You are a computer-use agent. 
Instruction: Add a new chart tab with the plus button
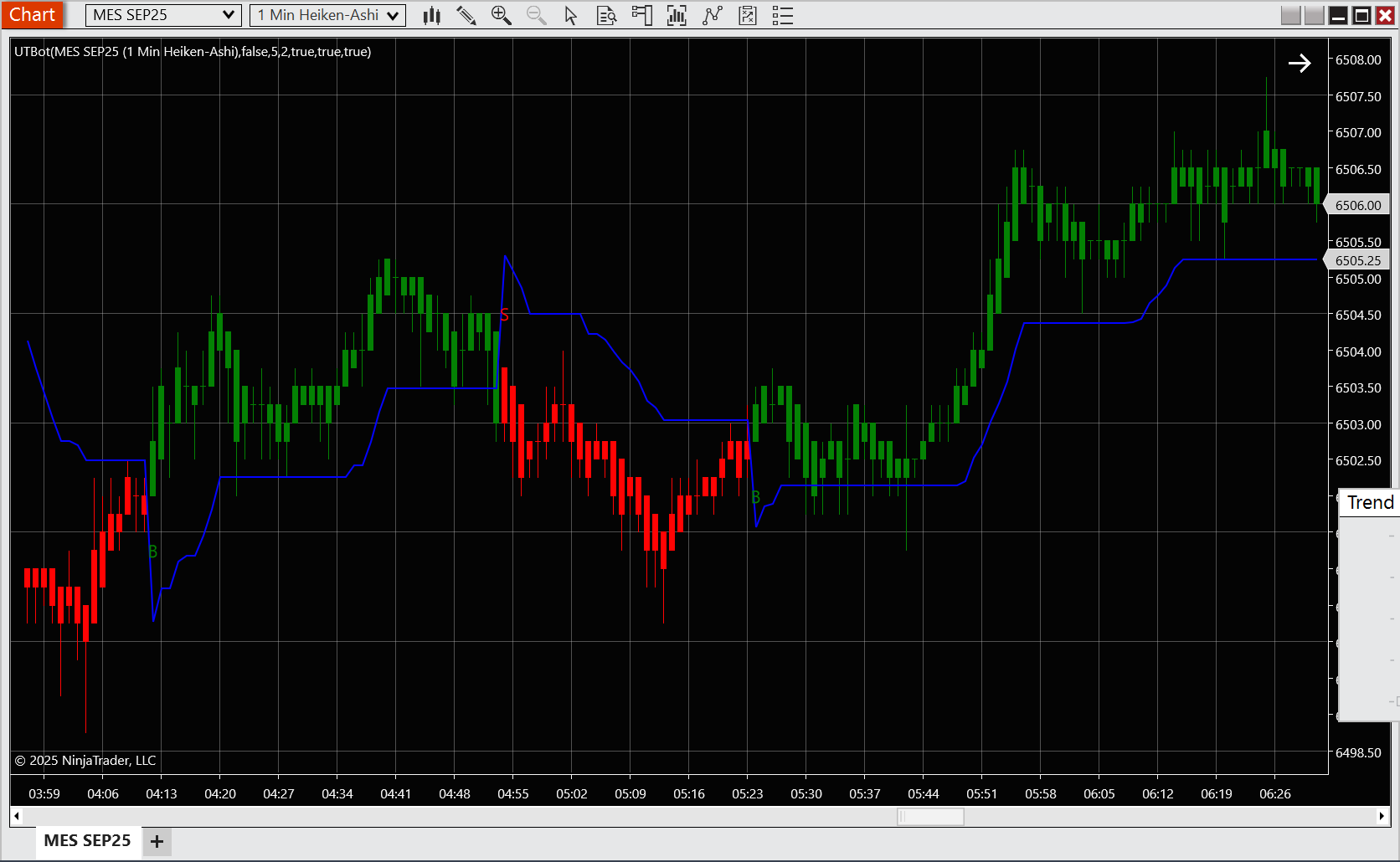click(x=156, y=841)
